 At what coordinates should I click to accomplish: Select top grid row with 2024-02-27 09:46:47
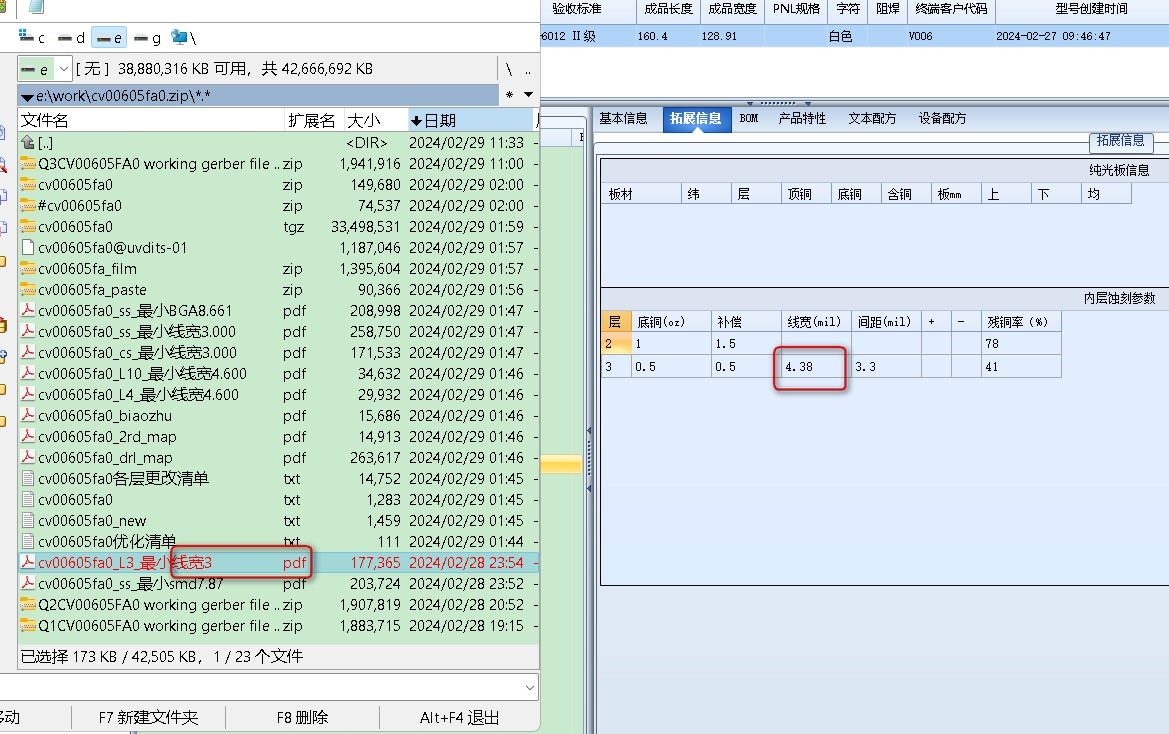tap(854, 36)
